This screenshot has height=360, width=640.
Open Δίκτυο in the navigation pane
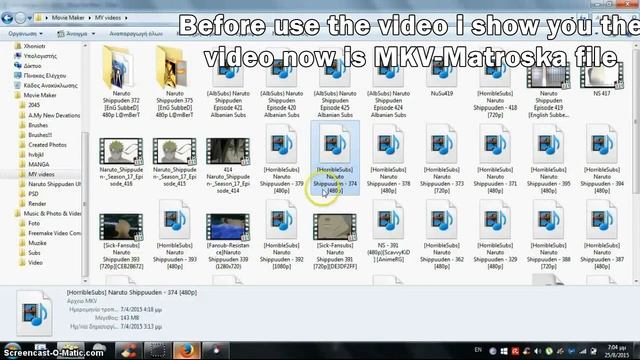click(x=28, y=66)
